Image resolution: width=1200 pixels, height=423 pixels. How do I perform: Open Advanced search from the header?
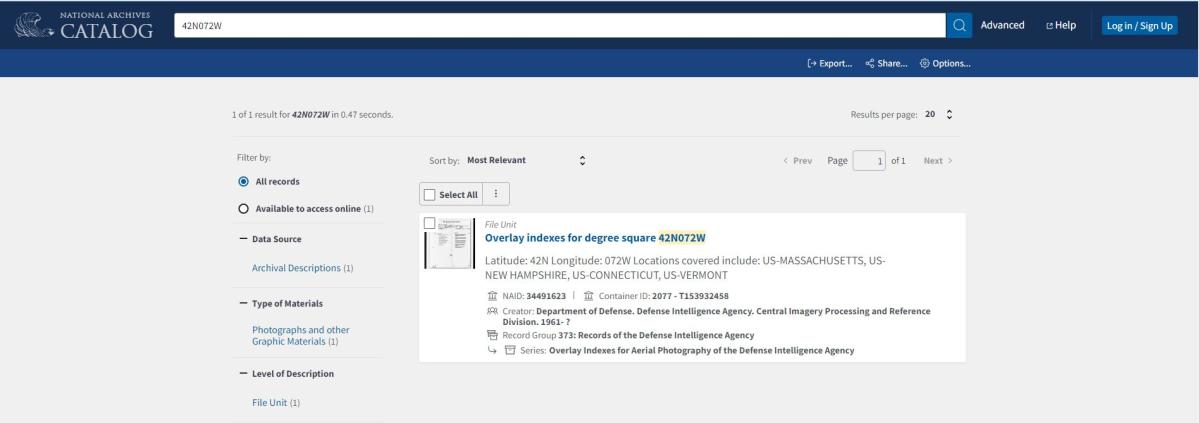tap(1002, 25)
